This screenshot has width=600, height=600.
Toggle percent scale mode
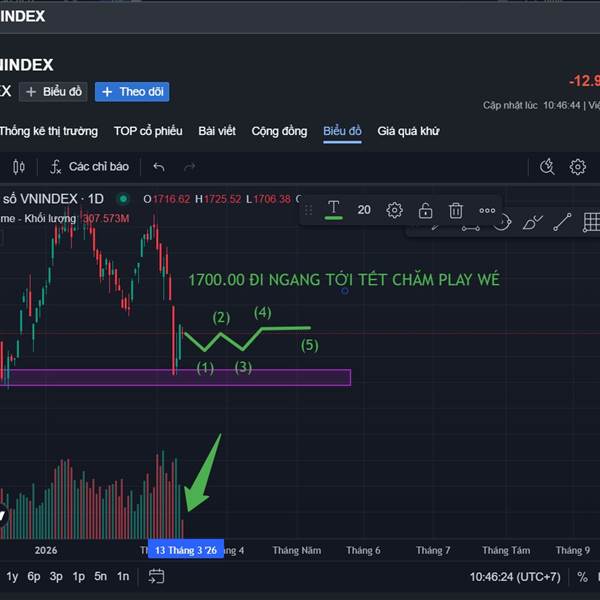click(x=582, y=577)
